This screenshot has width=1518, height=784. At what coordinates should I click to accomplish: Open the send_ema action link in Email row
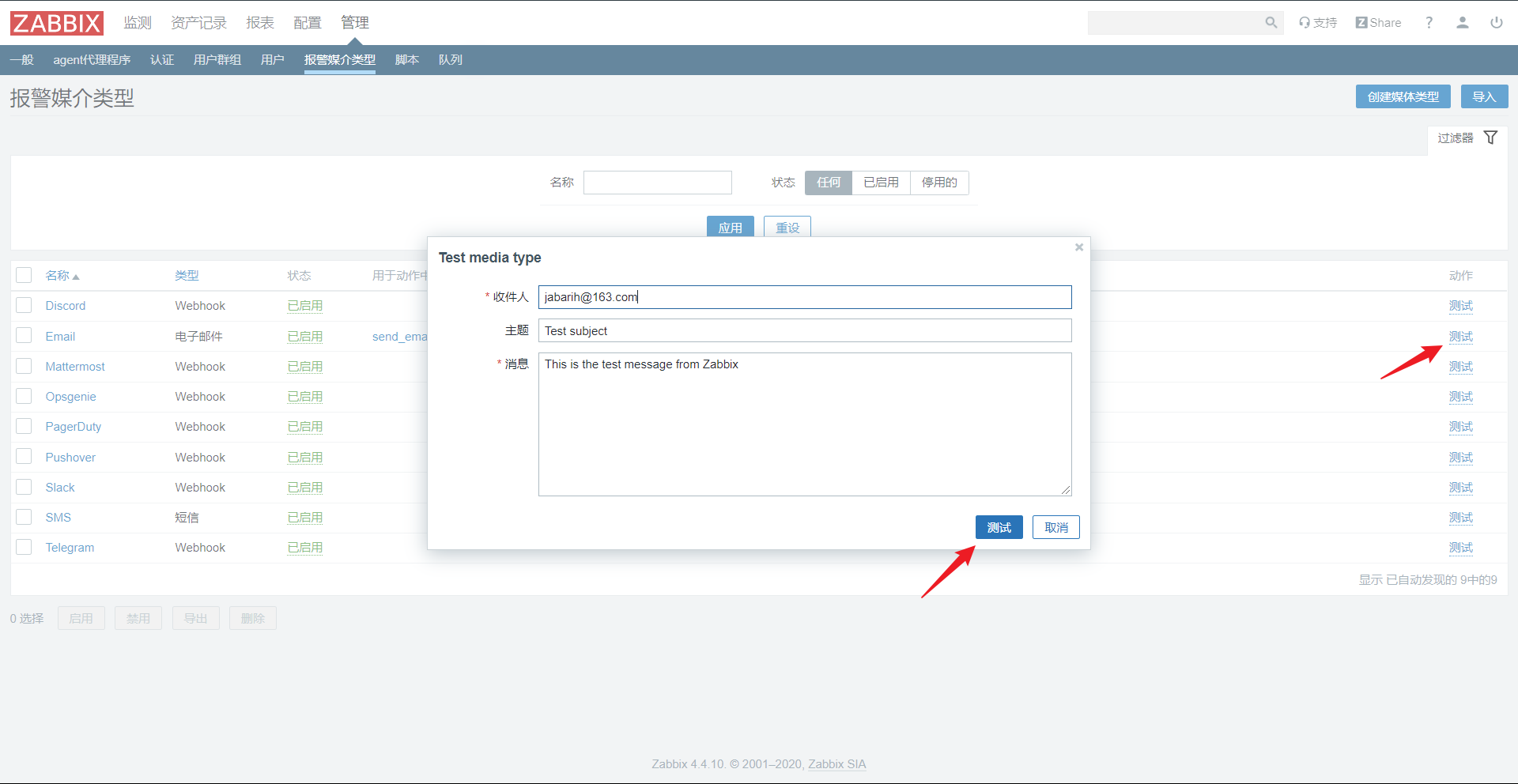click(x=400, y=337)
